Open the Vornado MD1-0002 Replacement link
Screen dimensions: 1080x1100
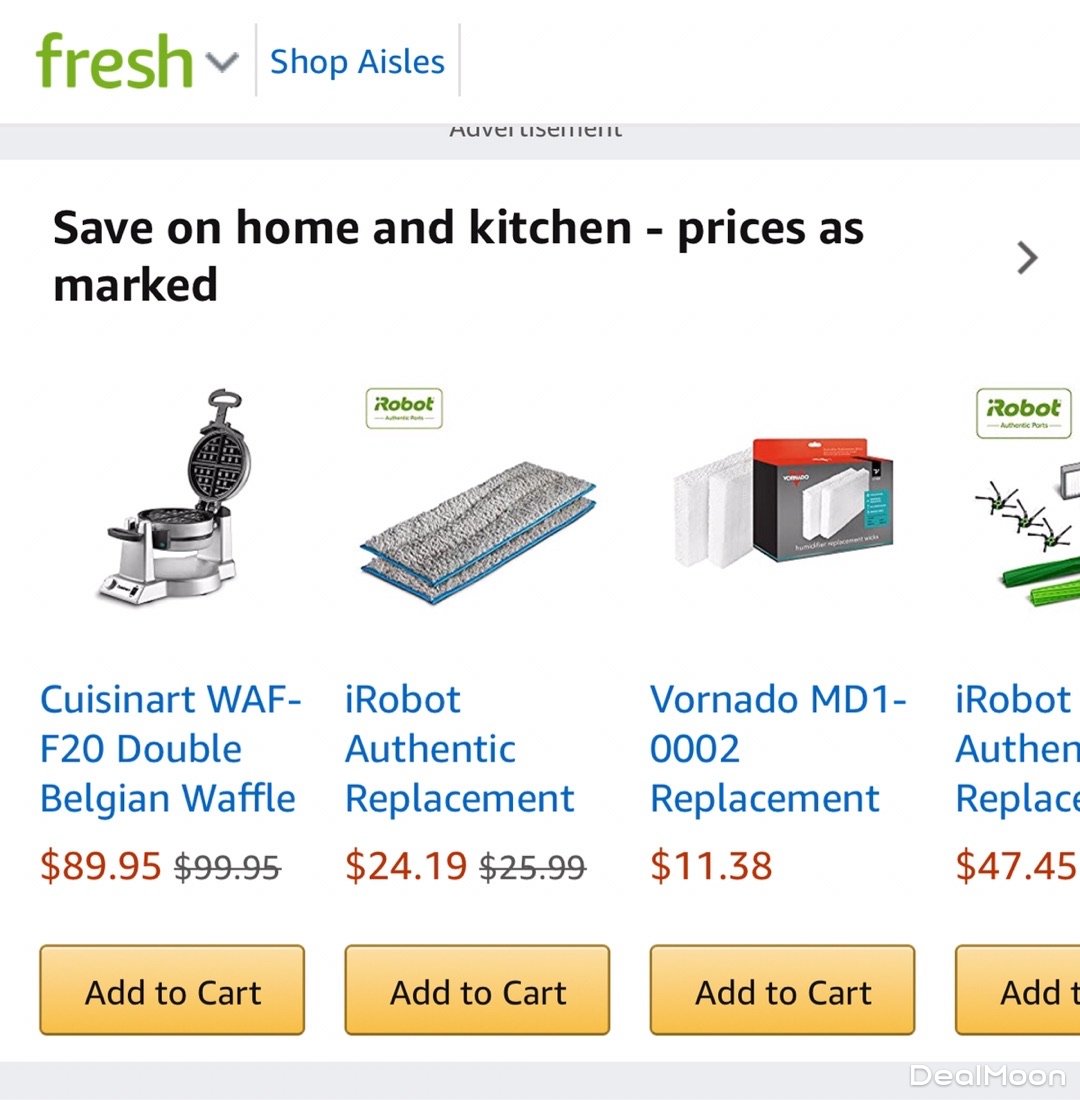pyautogui.click(x=778, y=749)
